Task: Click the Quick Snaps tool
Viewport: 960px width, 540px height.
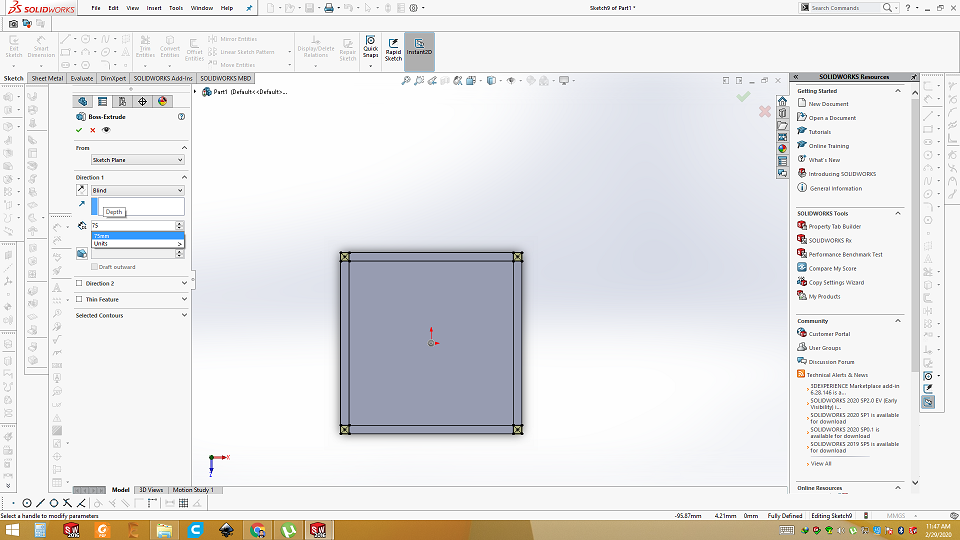Action: click(370, 47)
